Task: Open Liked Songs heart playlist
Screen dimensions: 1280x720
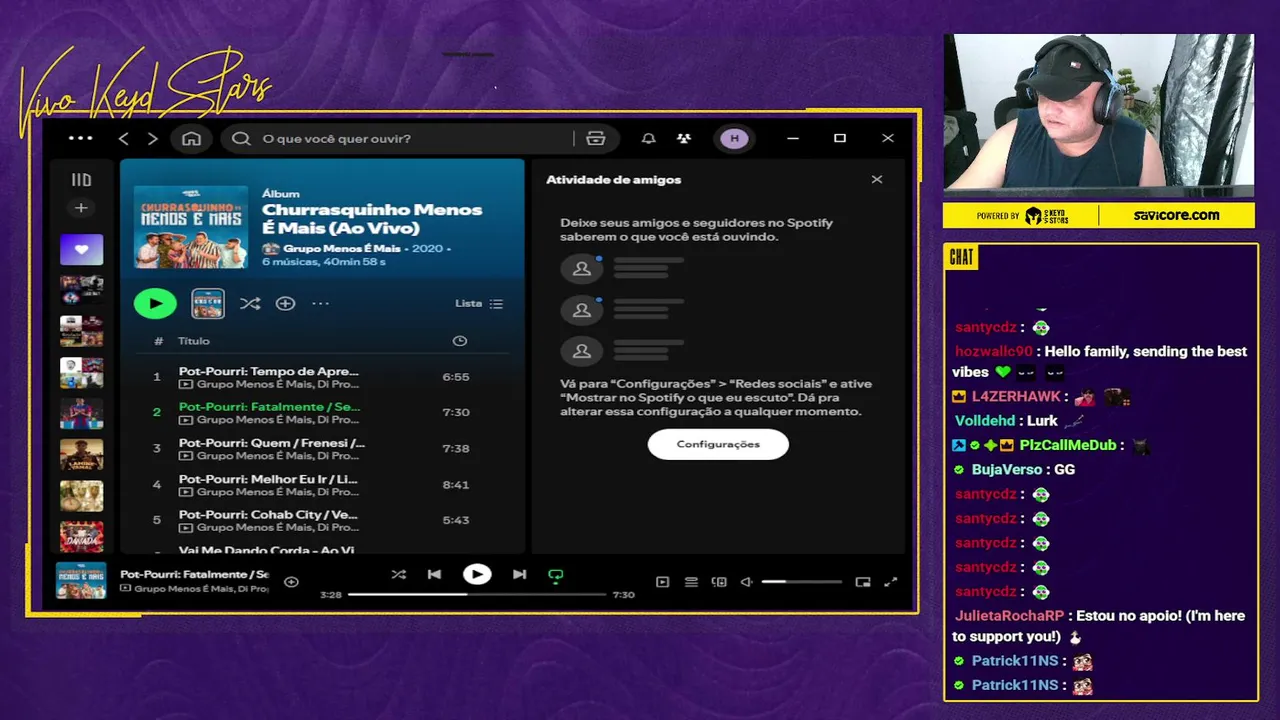Action: 81,249
